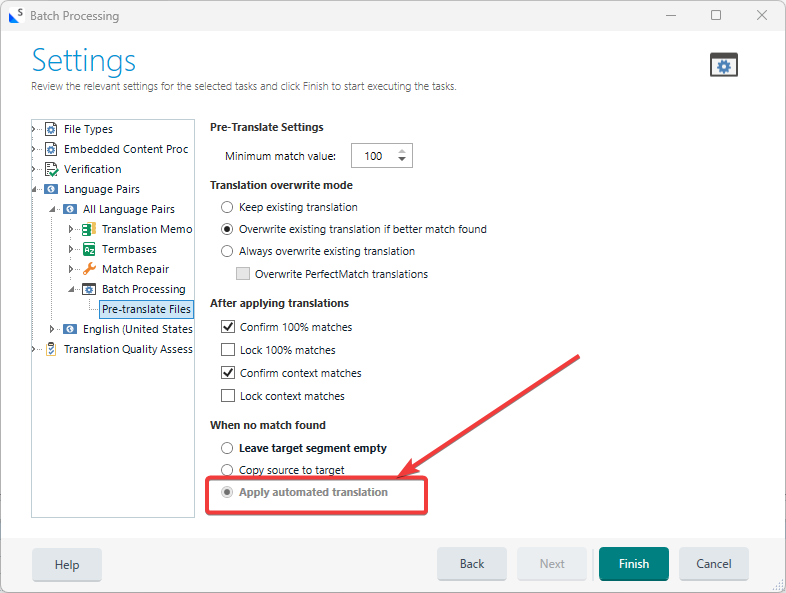Click the Translation Memory green icon

(89, 229)
